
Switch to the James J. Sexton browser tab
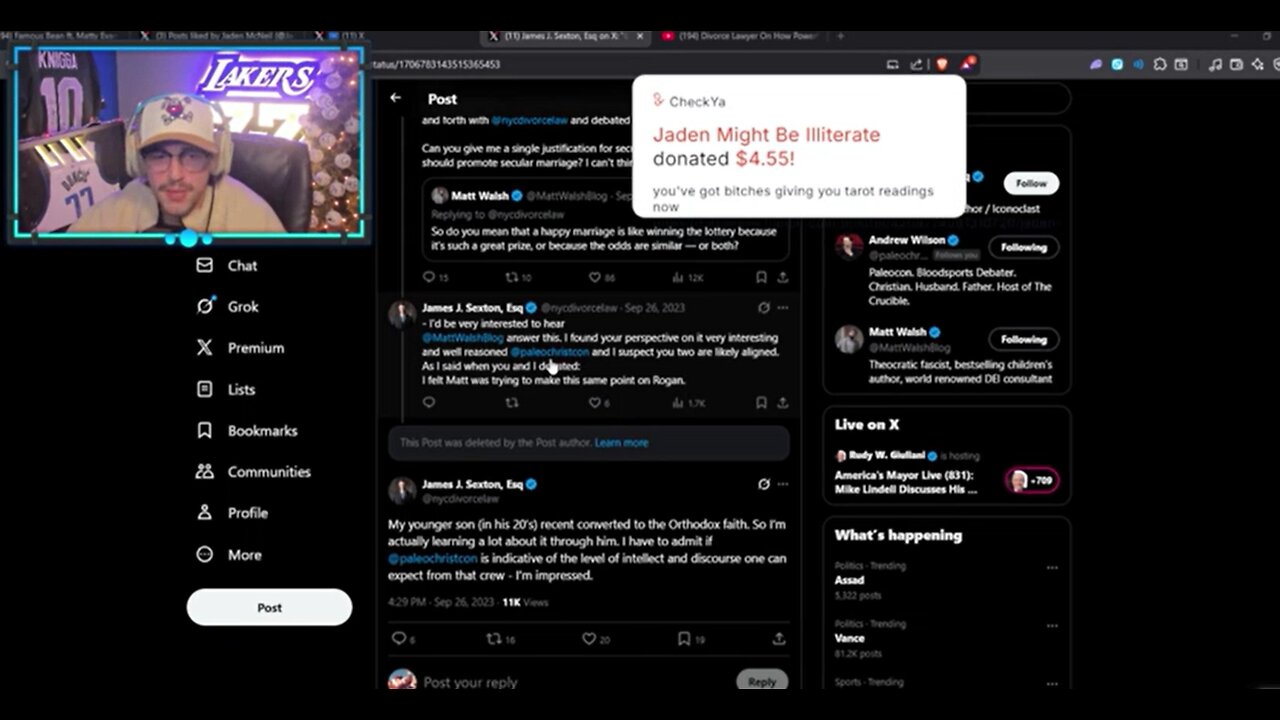coord(563,36)
